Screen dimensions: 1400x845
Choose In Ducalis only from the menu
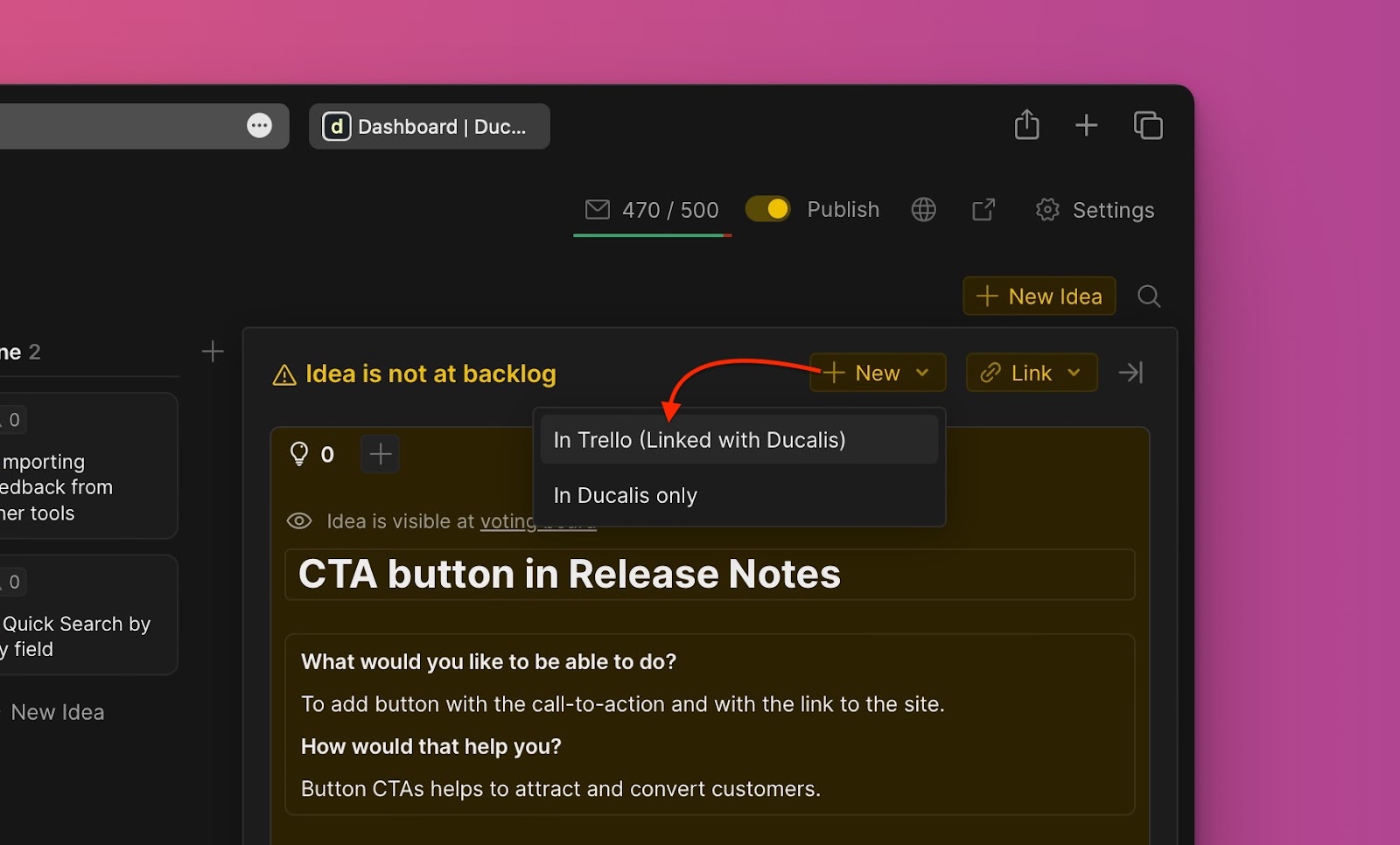[x=624, y=495]
